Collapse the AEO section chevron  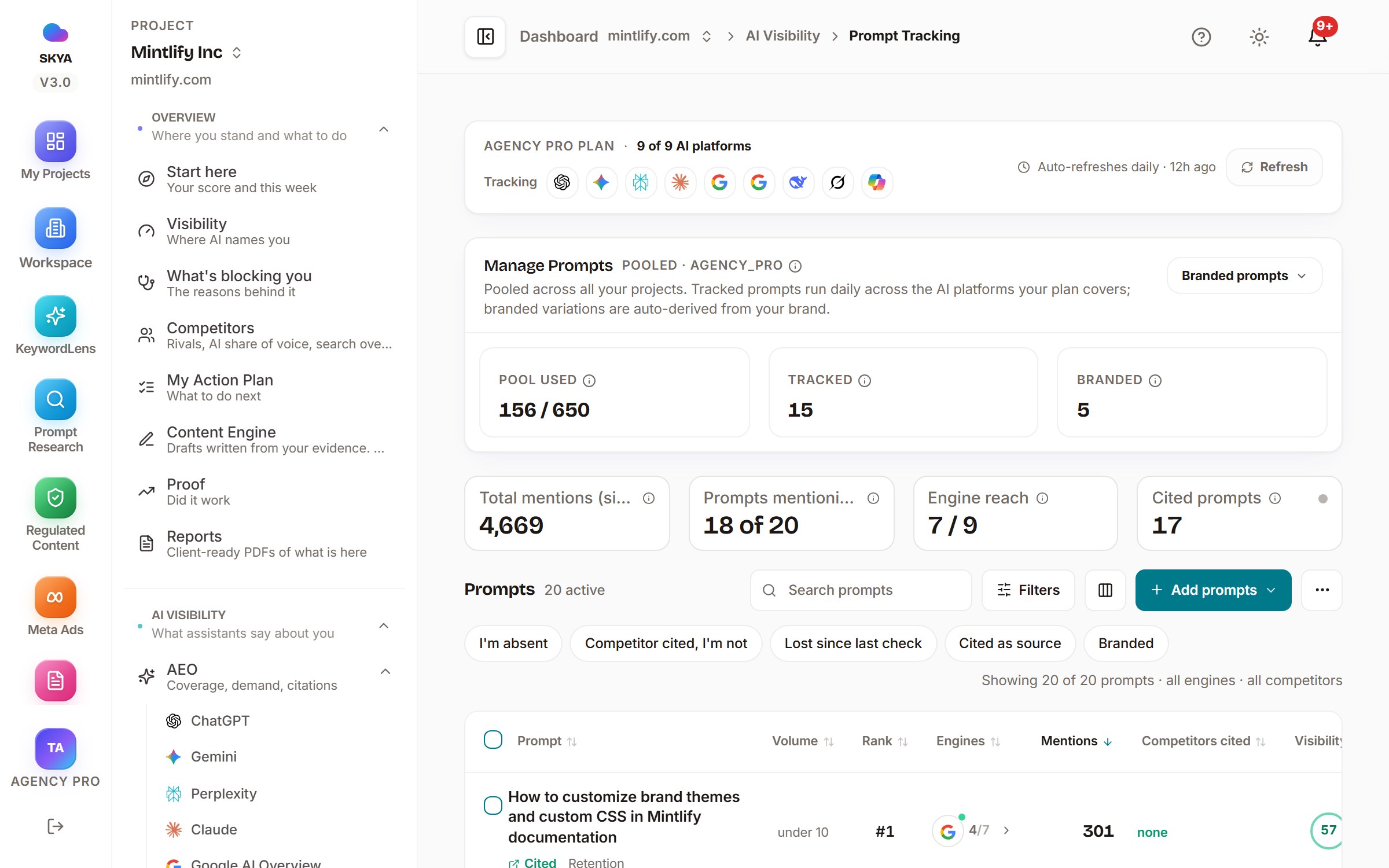coord(385,671)
